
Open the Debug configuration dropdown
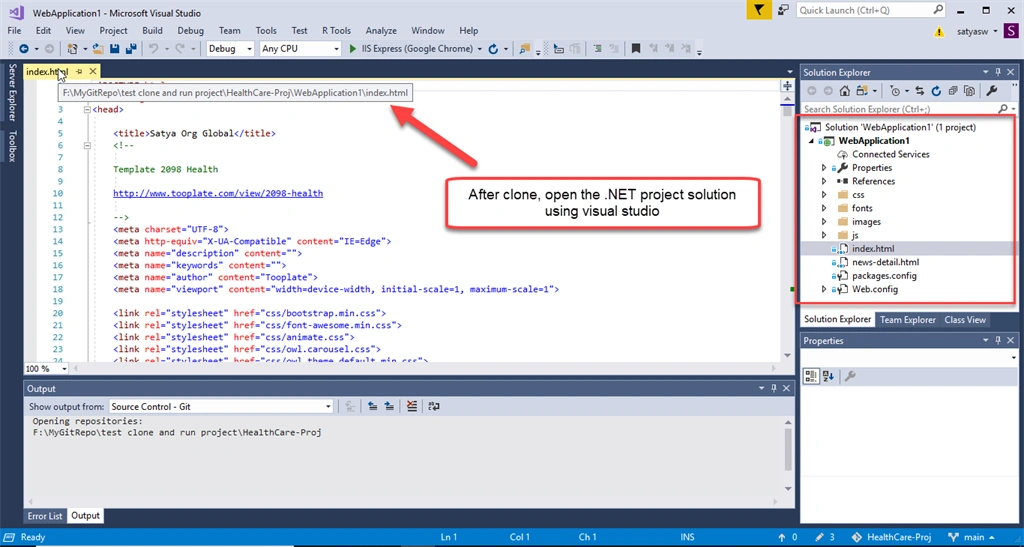point(230,49)
